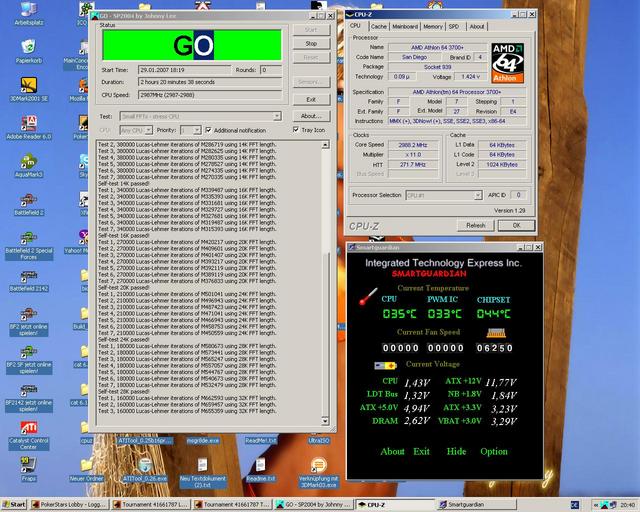Select the Adobe Reader 6.0 desktop icon
The height and width of the screenshot is (512, 640).
click(29, 127)
